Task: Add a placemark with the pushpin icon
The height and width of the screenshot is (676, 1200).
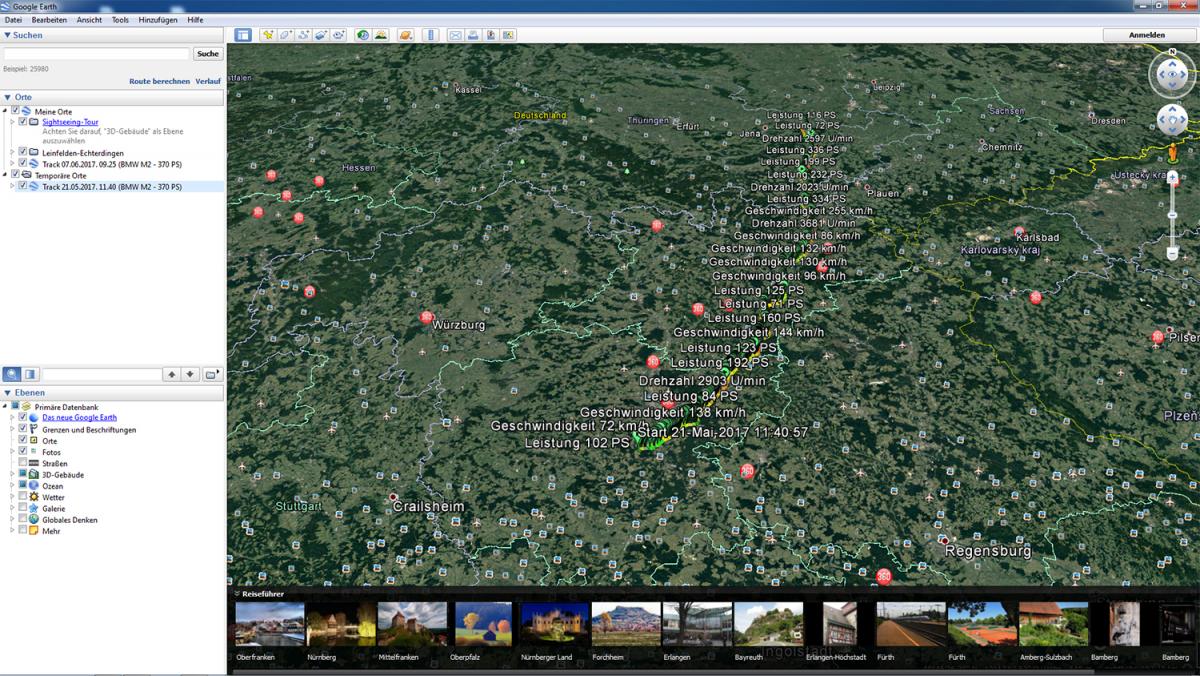Action: 268,35
